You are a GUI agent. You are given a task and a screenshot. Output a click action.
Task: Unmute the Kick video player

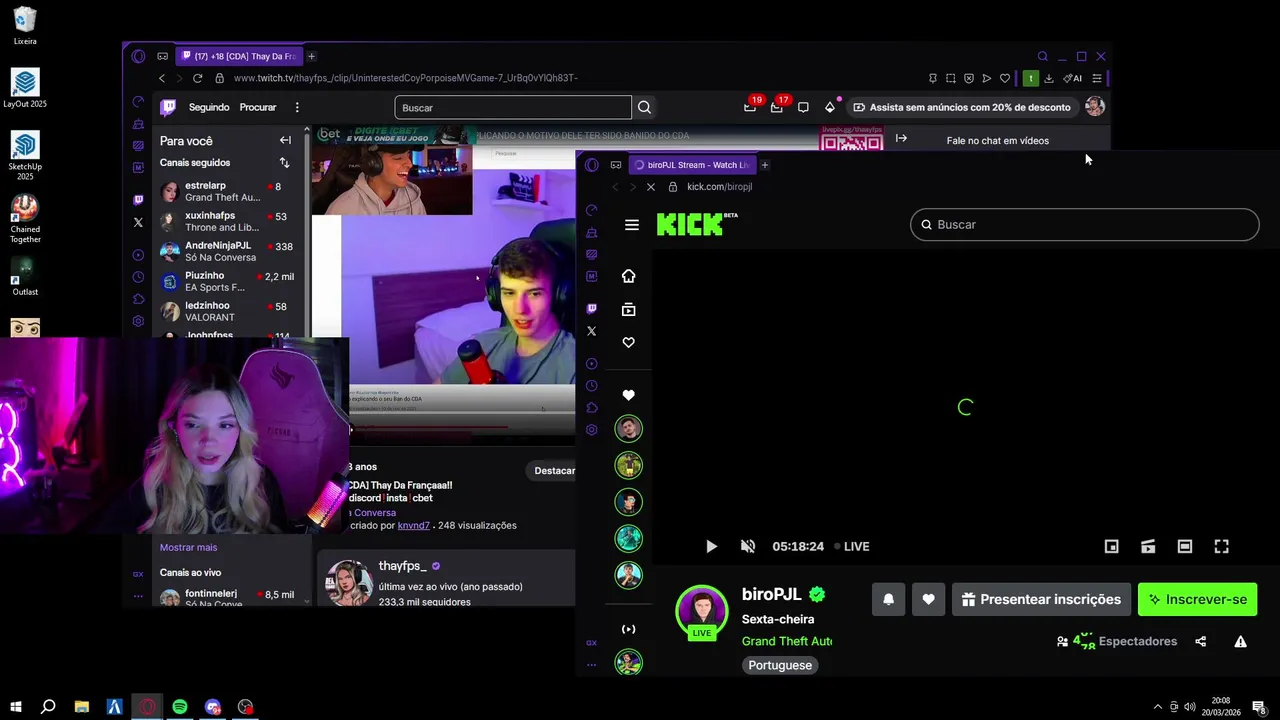click(747, 546)
